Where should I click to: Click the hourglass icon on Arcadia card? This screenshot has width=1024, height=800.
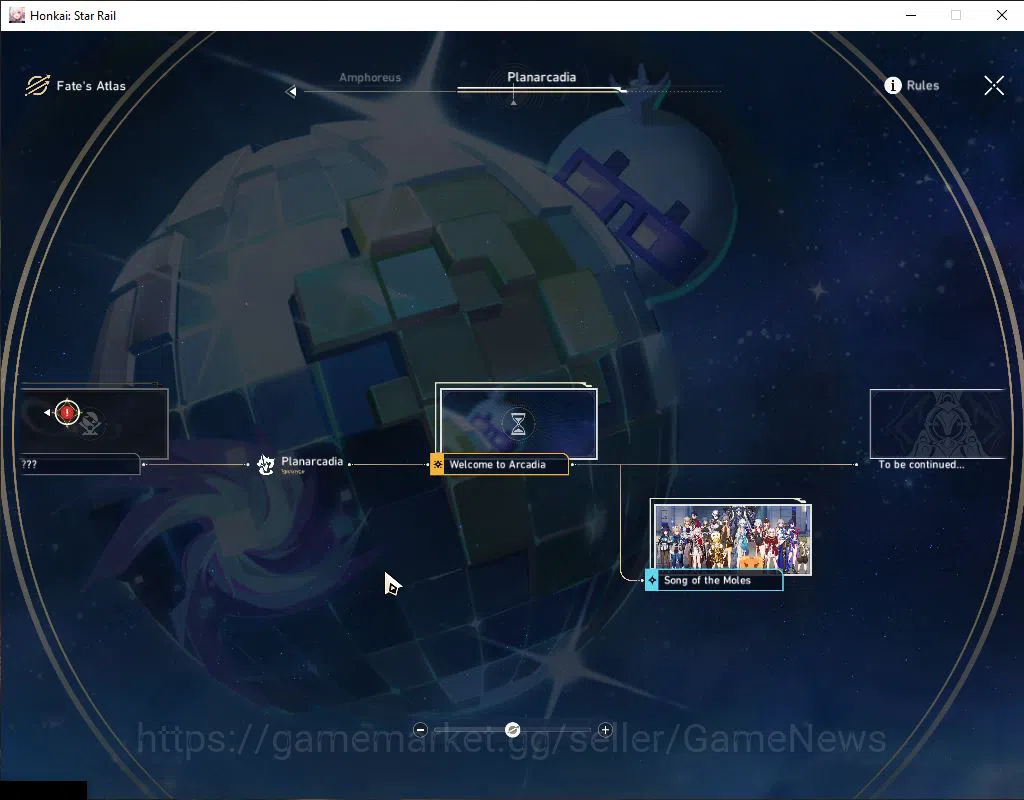pyautogui.click(x=518, y=423)
